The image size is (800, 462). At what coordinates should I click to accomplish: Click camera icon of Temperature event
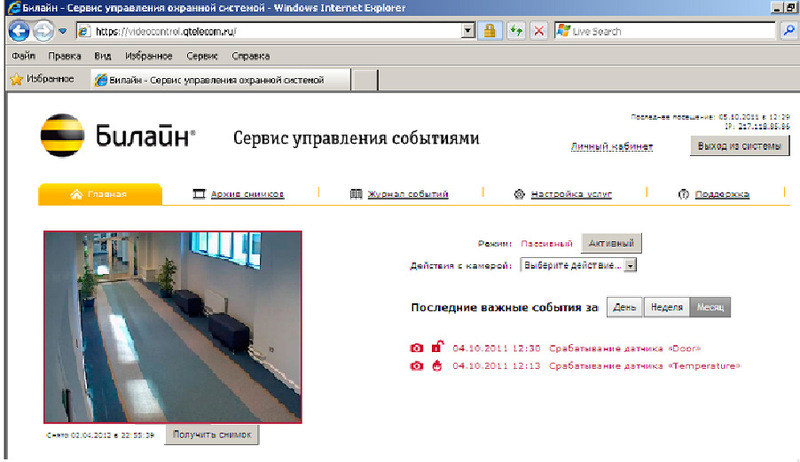417,366
